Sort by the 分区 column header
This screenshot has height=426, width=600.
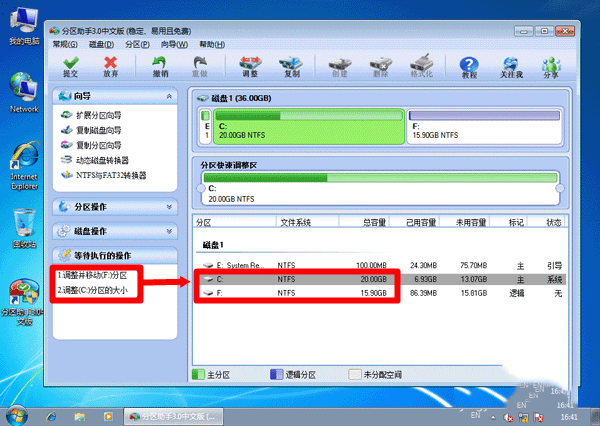(x=234, y=222)
